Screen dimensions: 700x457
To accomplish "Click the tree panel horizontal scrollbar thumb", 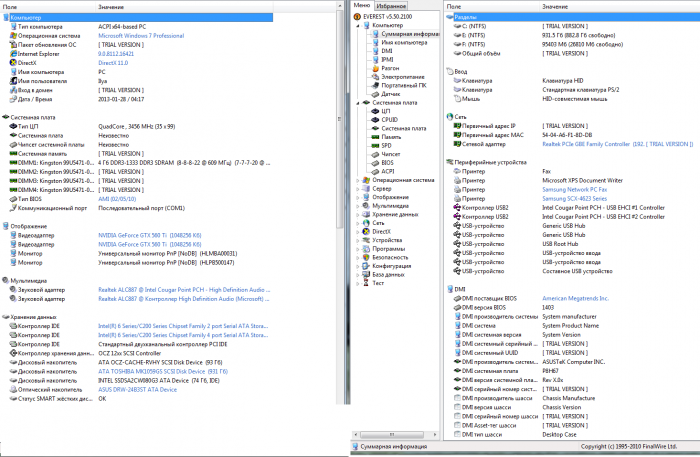I will point(392,434).
